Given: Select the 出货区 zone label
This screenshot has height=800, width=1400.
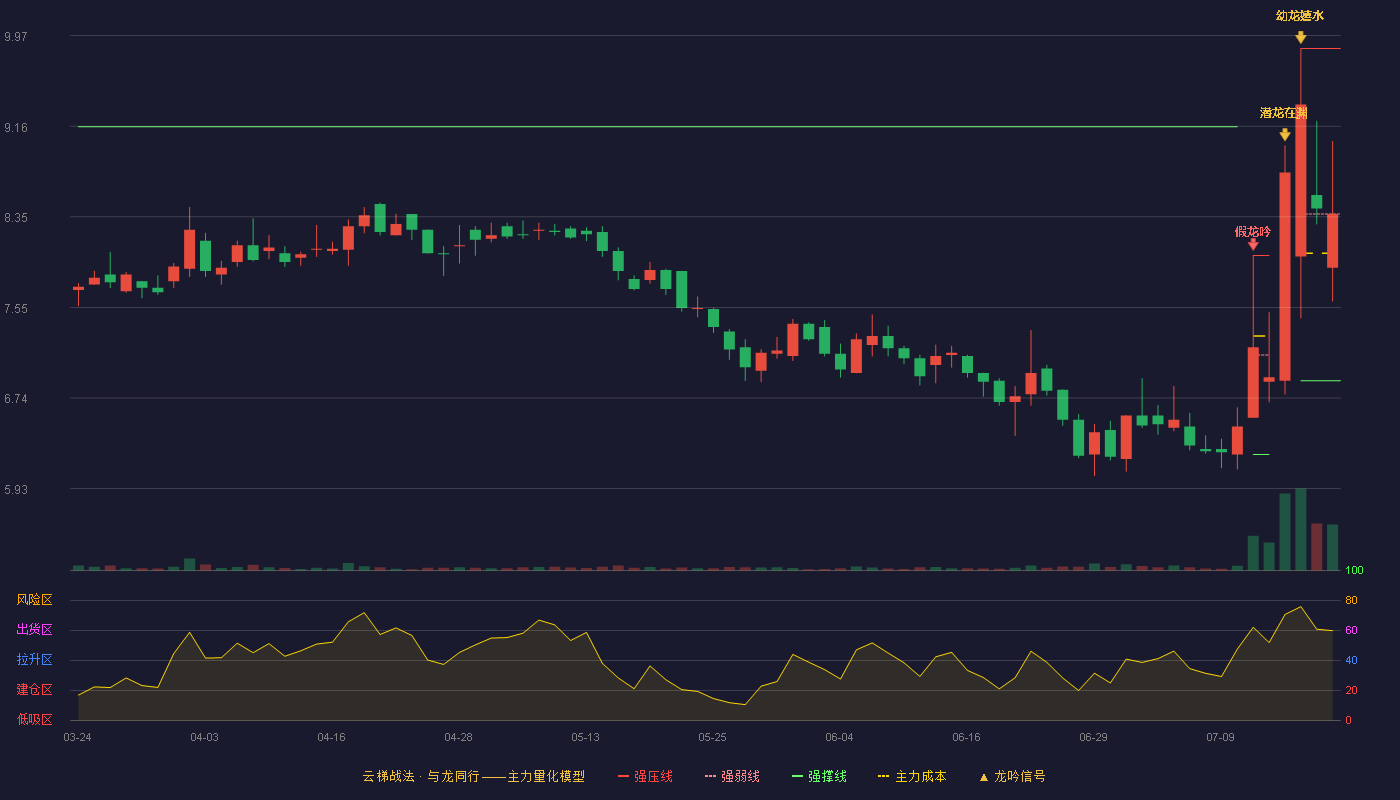Looking at the screenshot, I should coord(35,630).
